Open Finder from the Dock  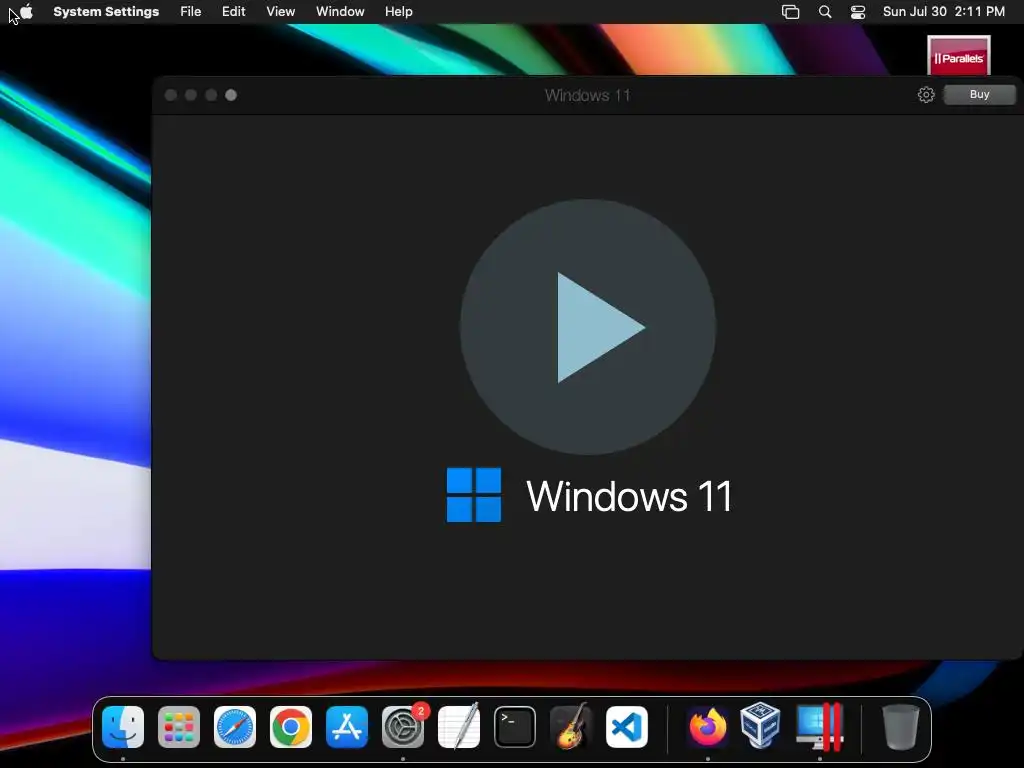[123, 727]
